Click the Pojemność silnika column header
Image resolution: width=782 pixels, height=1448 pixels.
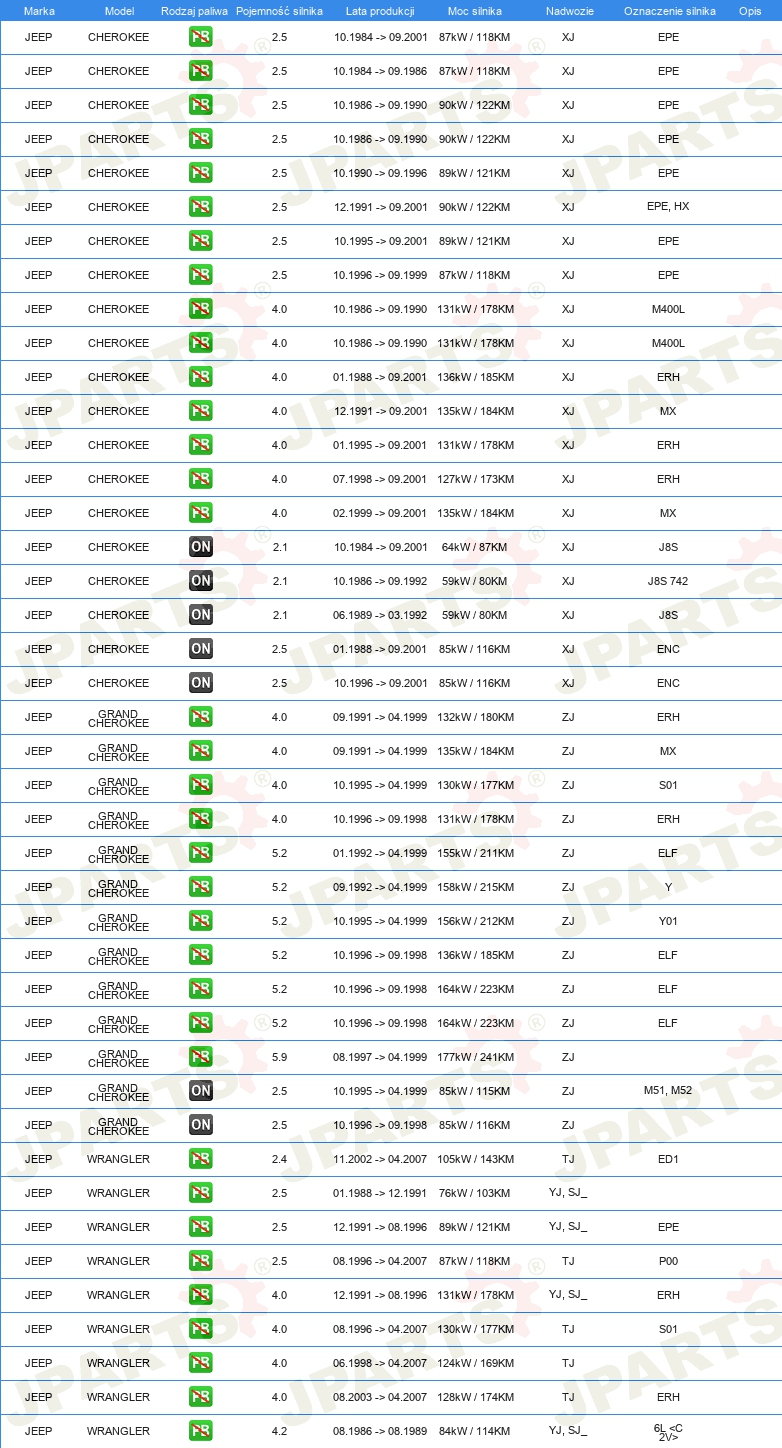(279, 11)
